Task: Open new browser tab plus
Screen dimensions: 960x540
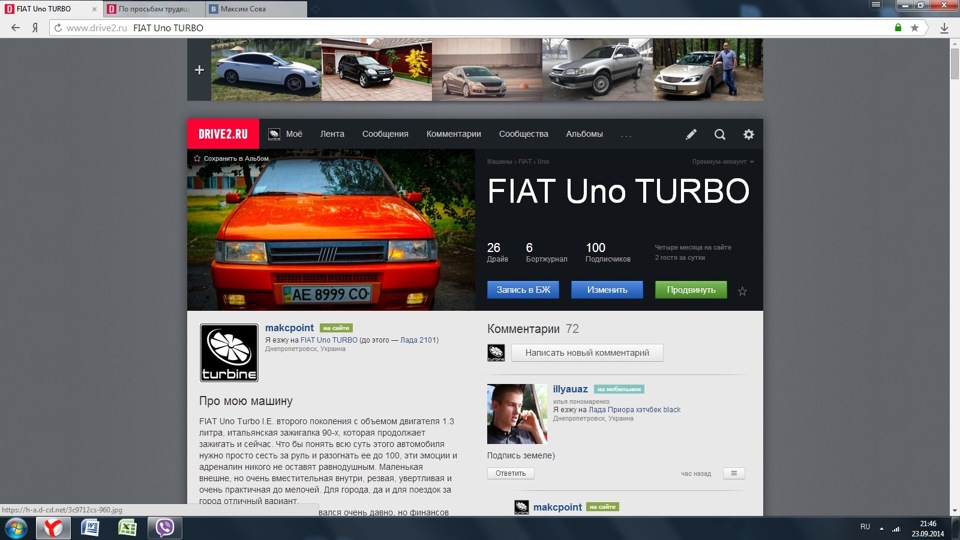Action: pos(316,9)
